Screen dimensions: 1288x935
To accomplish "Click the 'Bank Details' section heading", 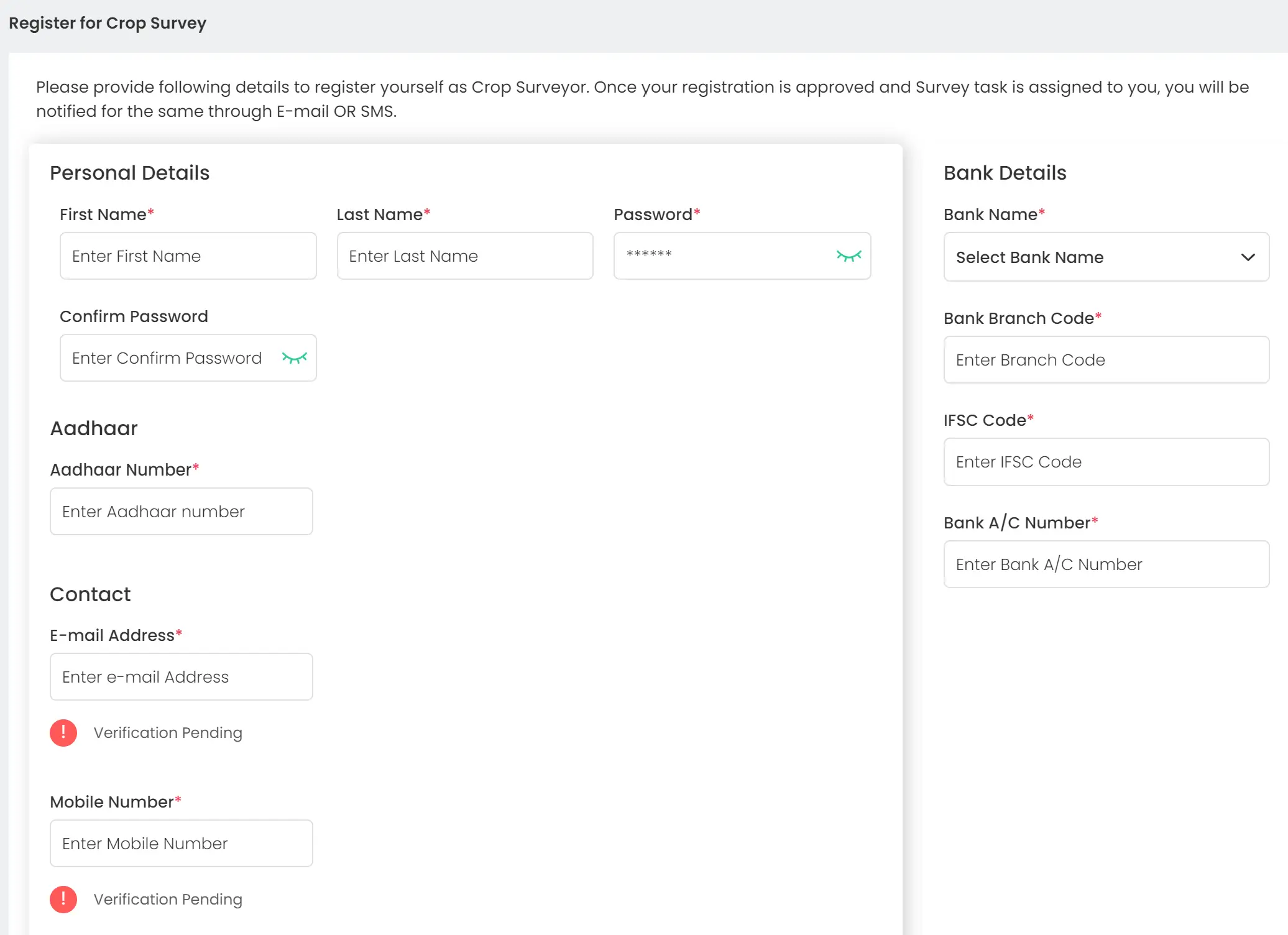I will point(1005,173).
